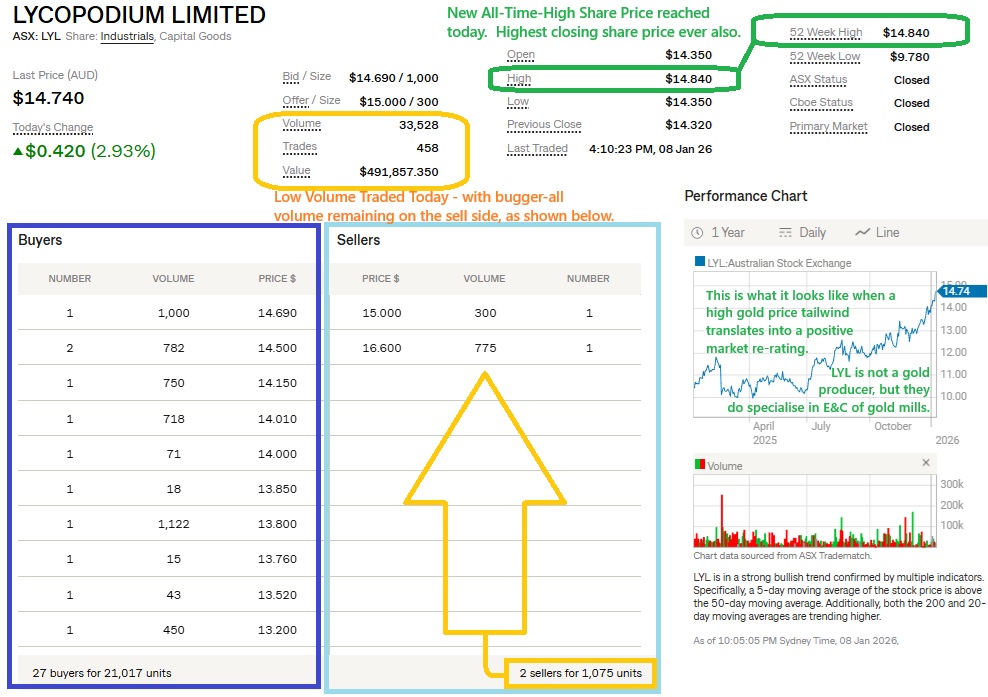Select the Previous Close label
The height and width of the screenshot is (697, 988).
click(x=543, y=125)
